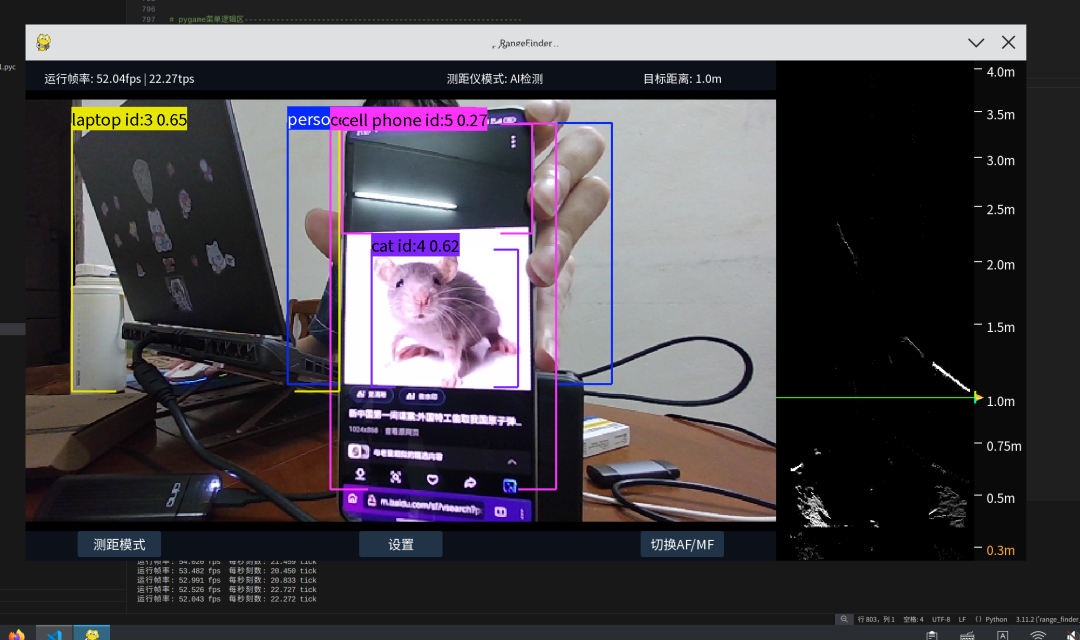The height and width of the screenshot is (640, 1080).
Task: Click the yellow target distance arrow marker
Action: pyautogui.click(x=978, y=398)
